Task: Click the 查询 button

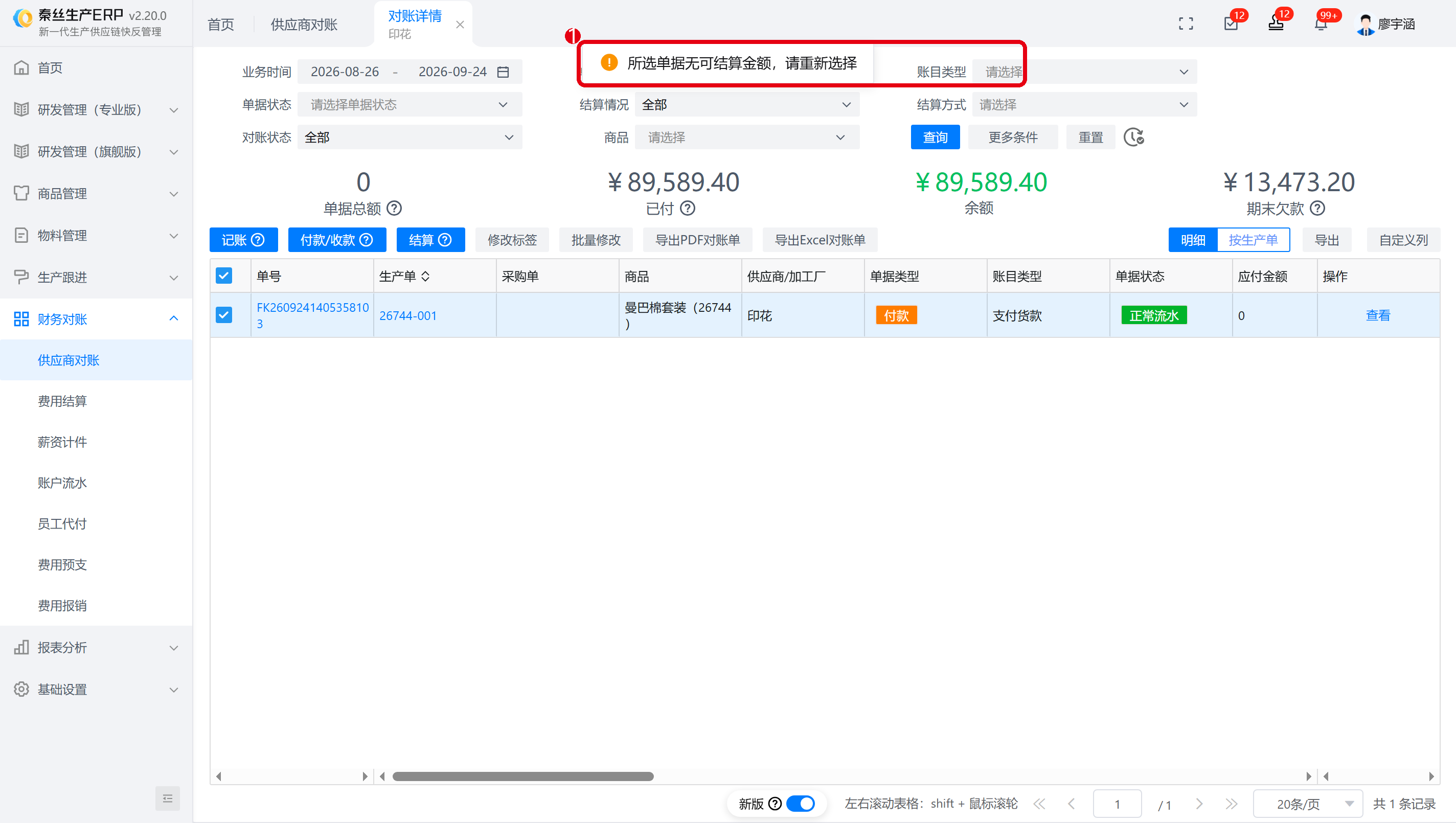Action: pyautogui.click(x=935, y=138)
